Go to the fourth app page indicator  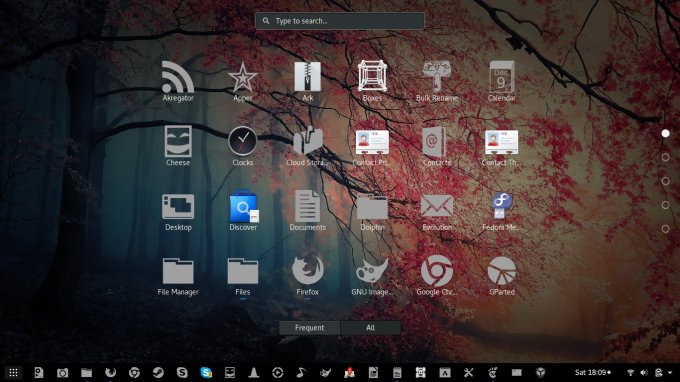click(x=665, y=205)
